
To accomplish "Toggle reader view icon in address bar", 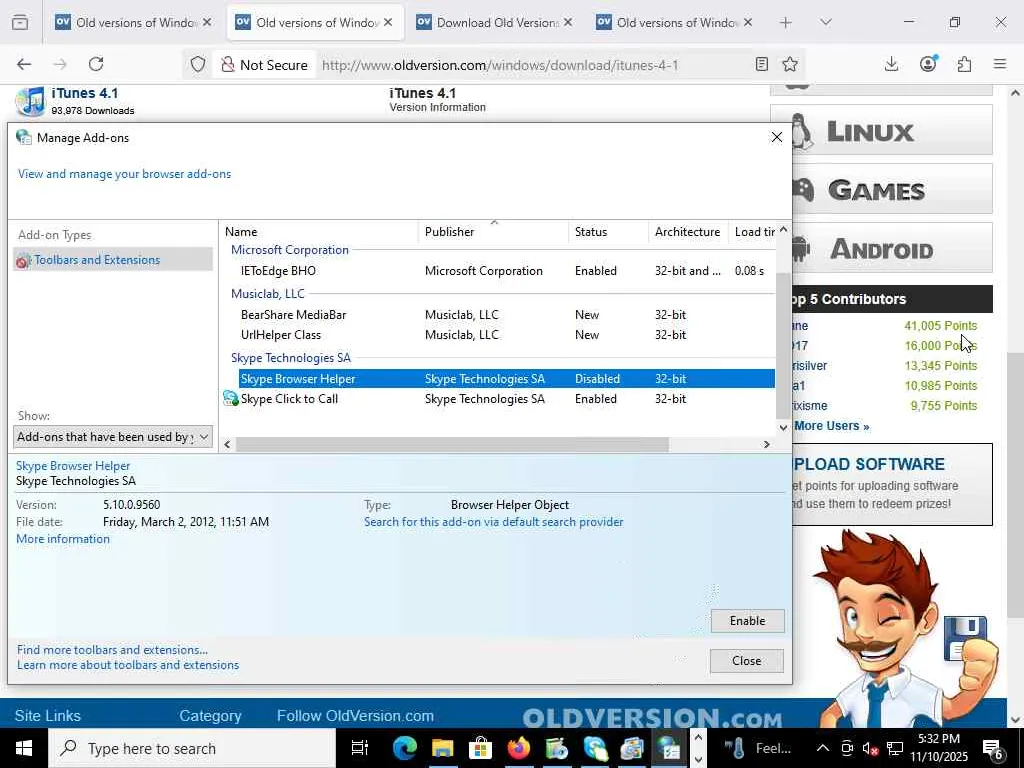I will click(761, 64).
